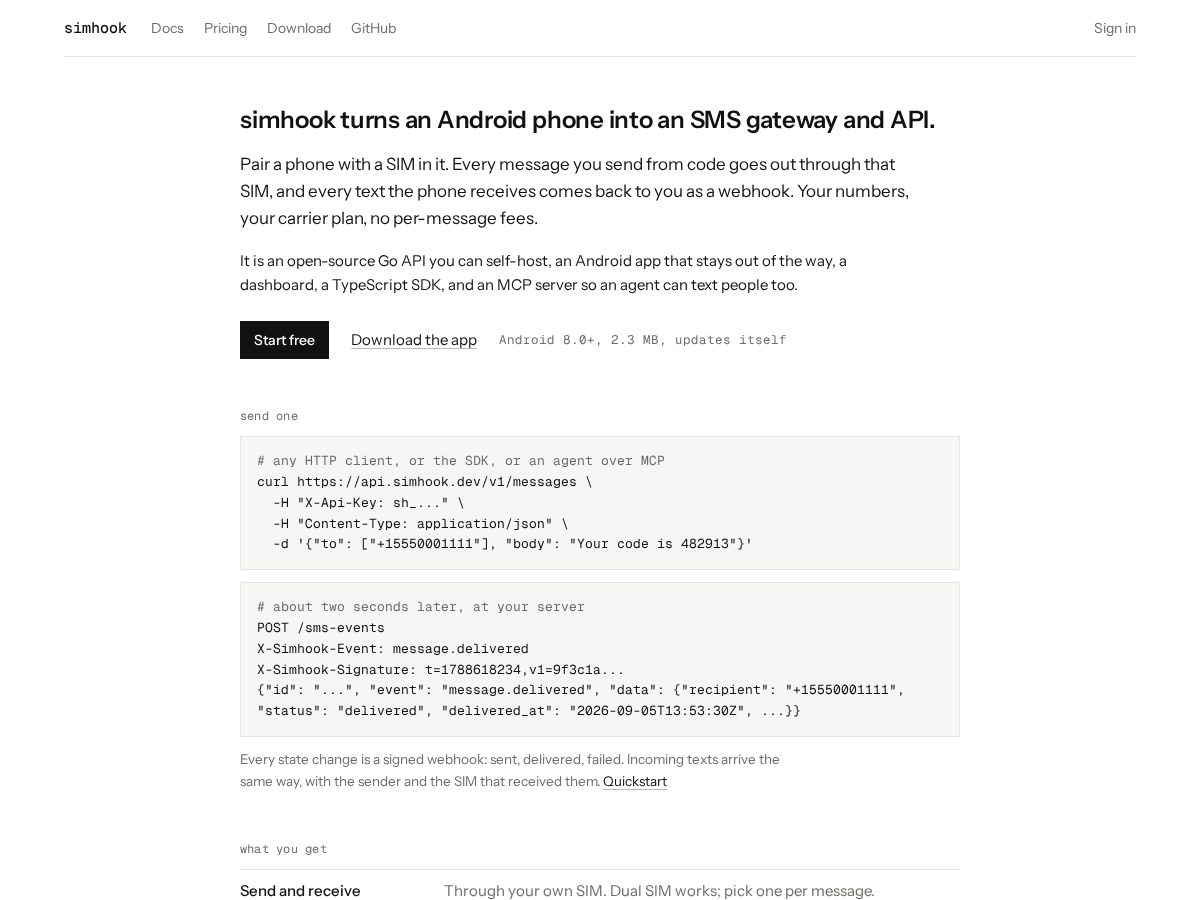Click the delivered_at JSON payload line
Image resolution: width=1200 pixels, height=900 pixels.
pos(529,711)
